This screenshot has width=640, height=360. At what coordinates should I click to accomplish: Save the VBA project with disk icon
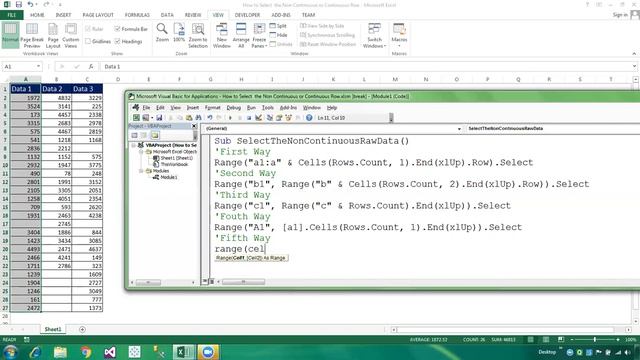click(159, 118)
